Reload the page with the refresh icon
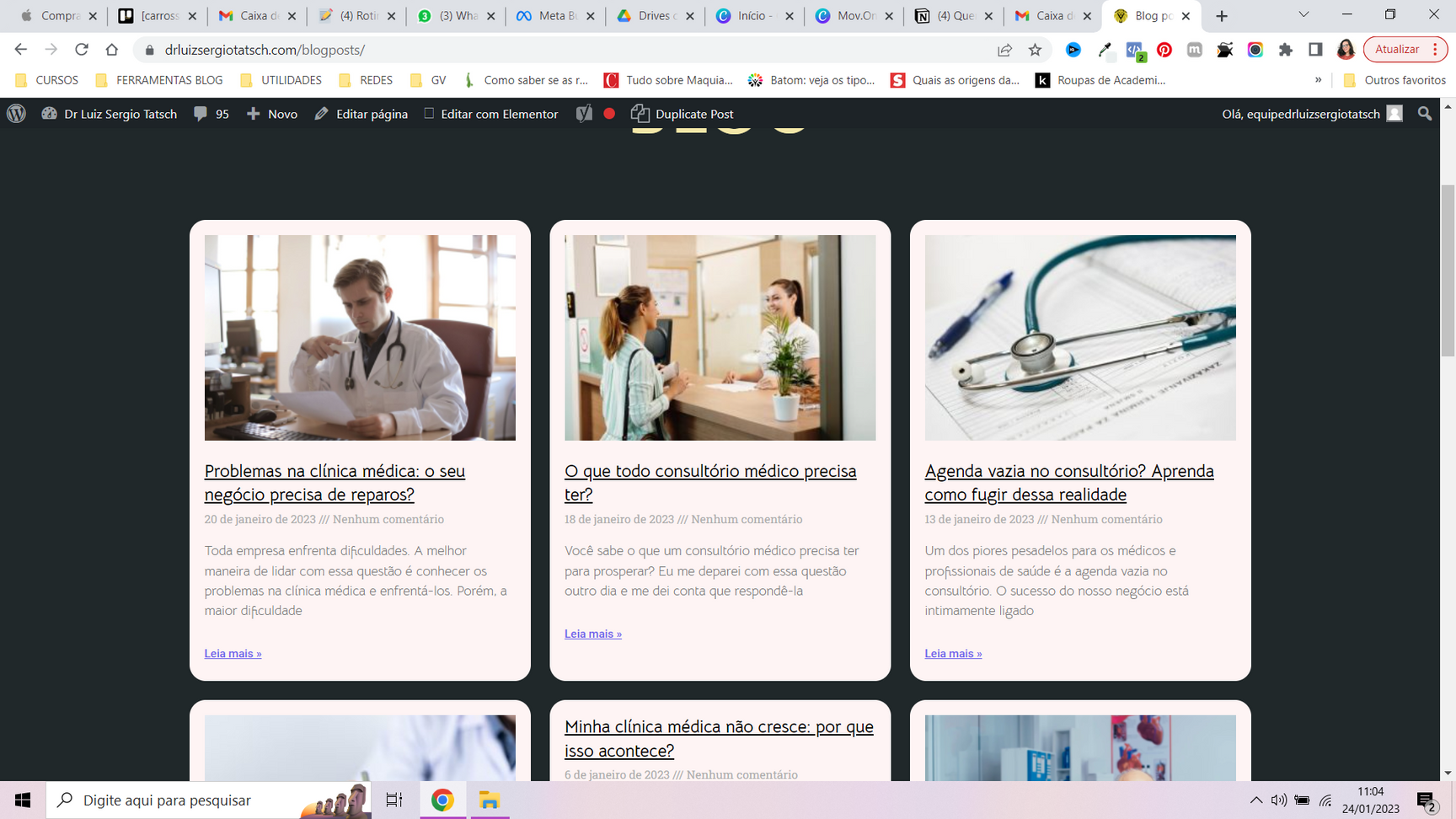1456x819 pixels. [x=82, y=50]
